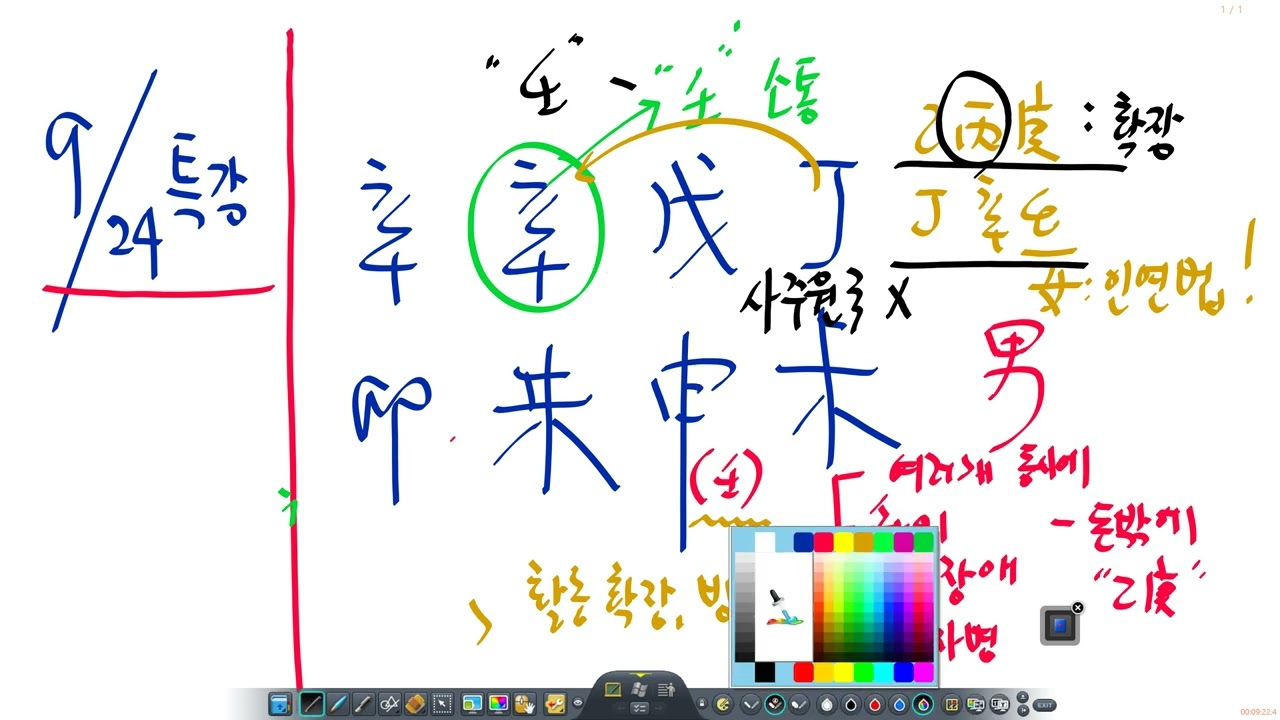Open the checklist menu below mode tabs

[639, 708]
